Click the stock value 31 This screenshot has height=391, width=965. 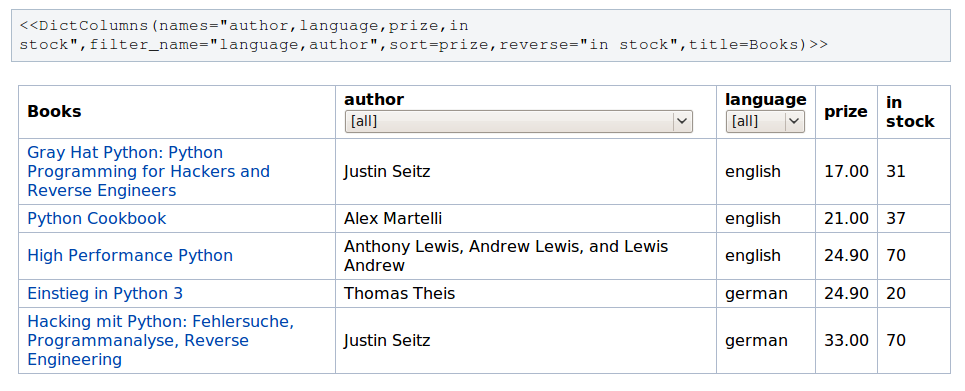(x=895, y=171)
